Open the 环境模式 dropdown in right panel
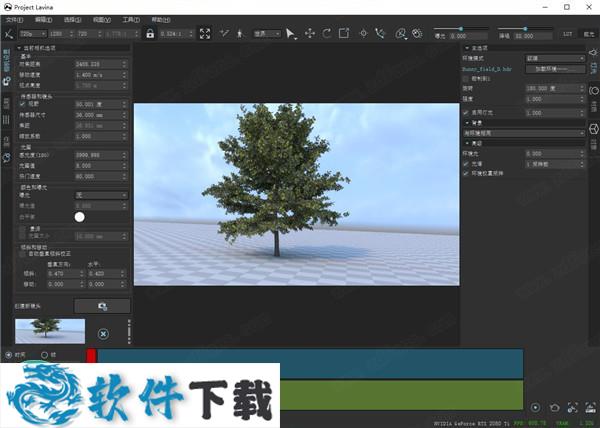Viewport: 600px width, 428px height. click(555, 58)
